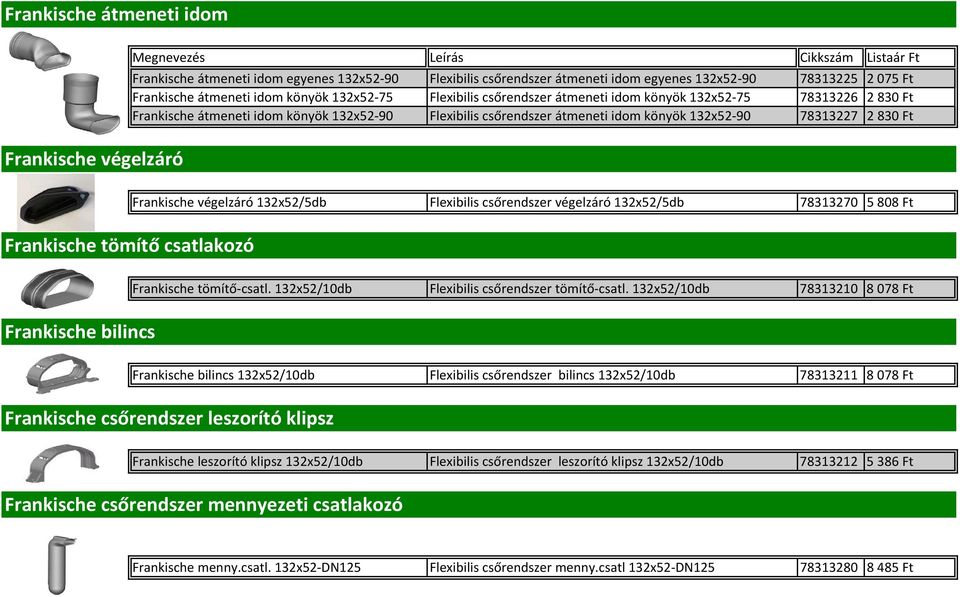Click article number 78313210
Screen dimensions: 960x597
830,288
